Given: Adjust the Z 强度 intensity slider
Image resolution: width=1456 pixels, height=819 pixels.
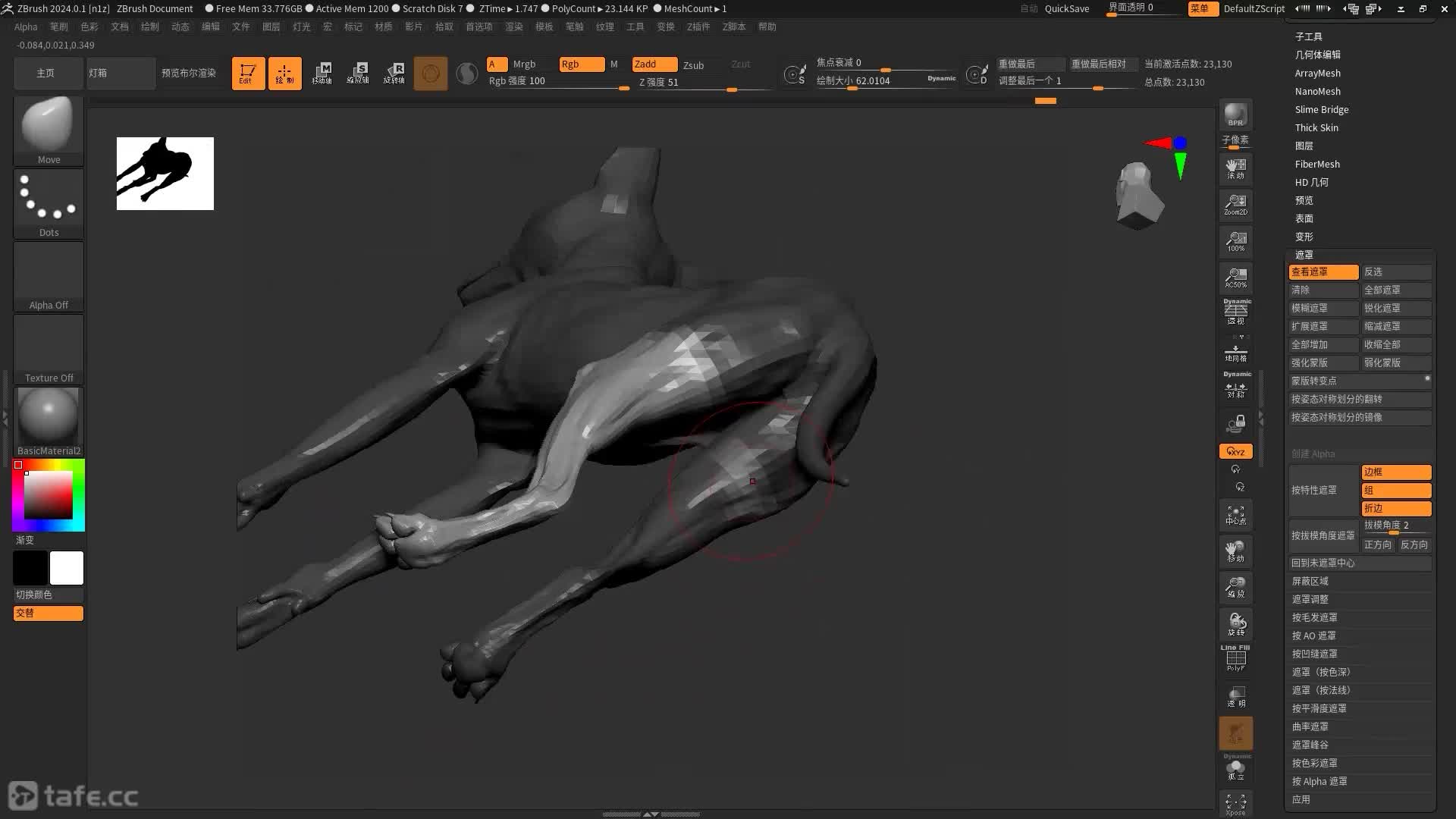Looking at the screenshot, I should pos(705,83).
